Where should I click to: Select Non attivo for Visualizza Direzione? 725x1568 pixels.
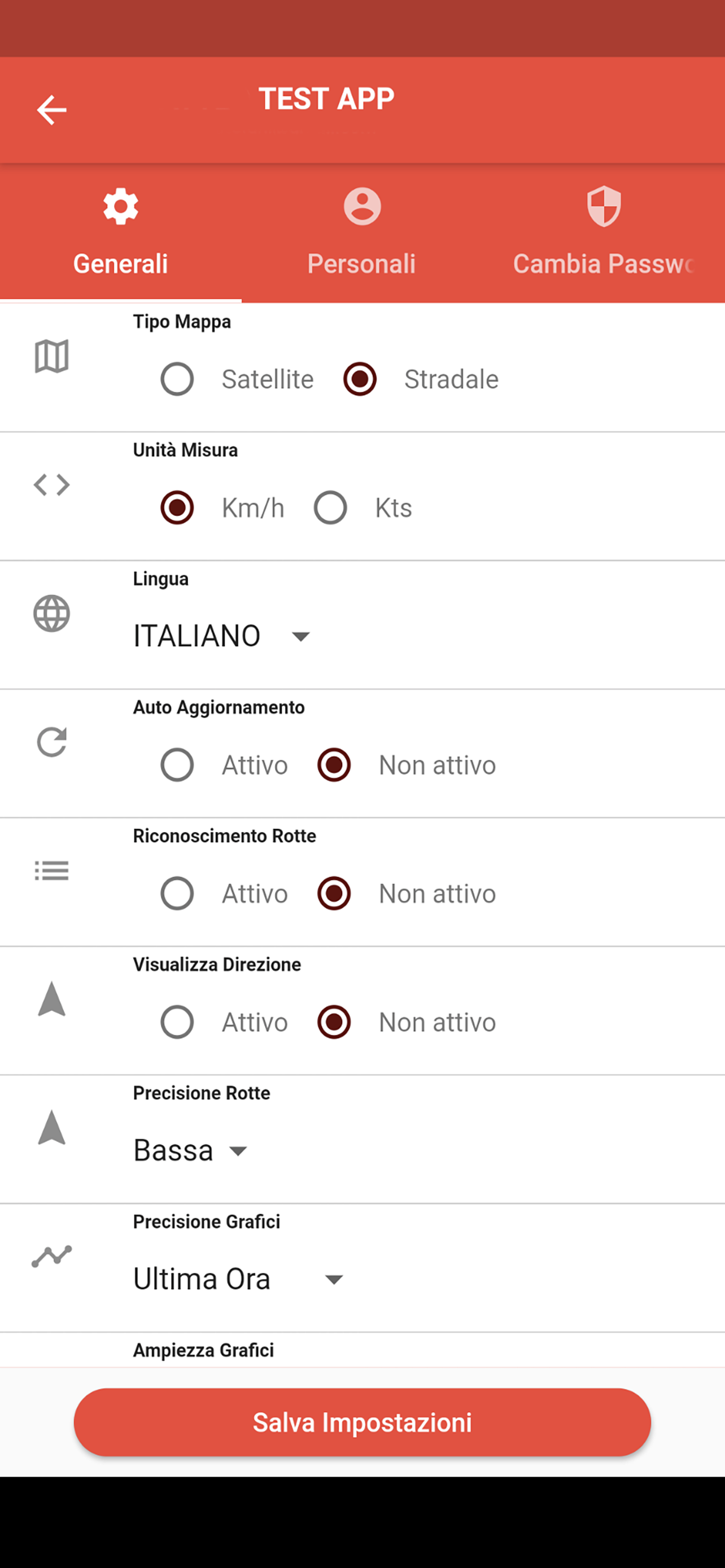click(x=334, y=1022)
